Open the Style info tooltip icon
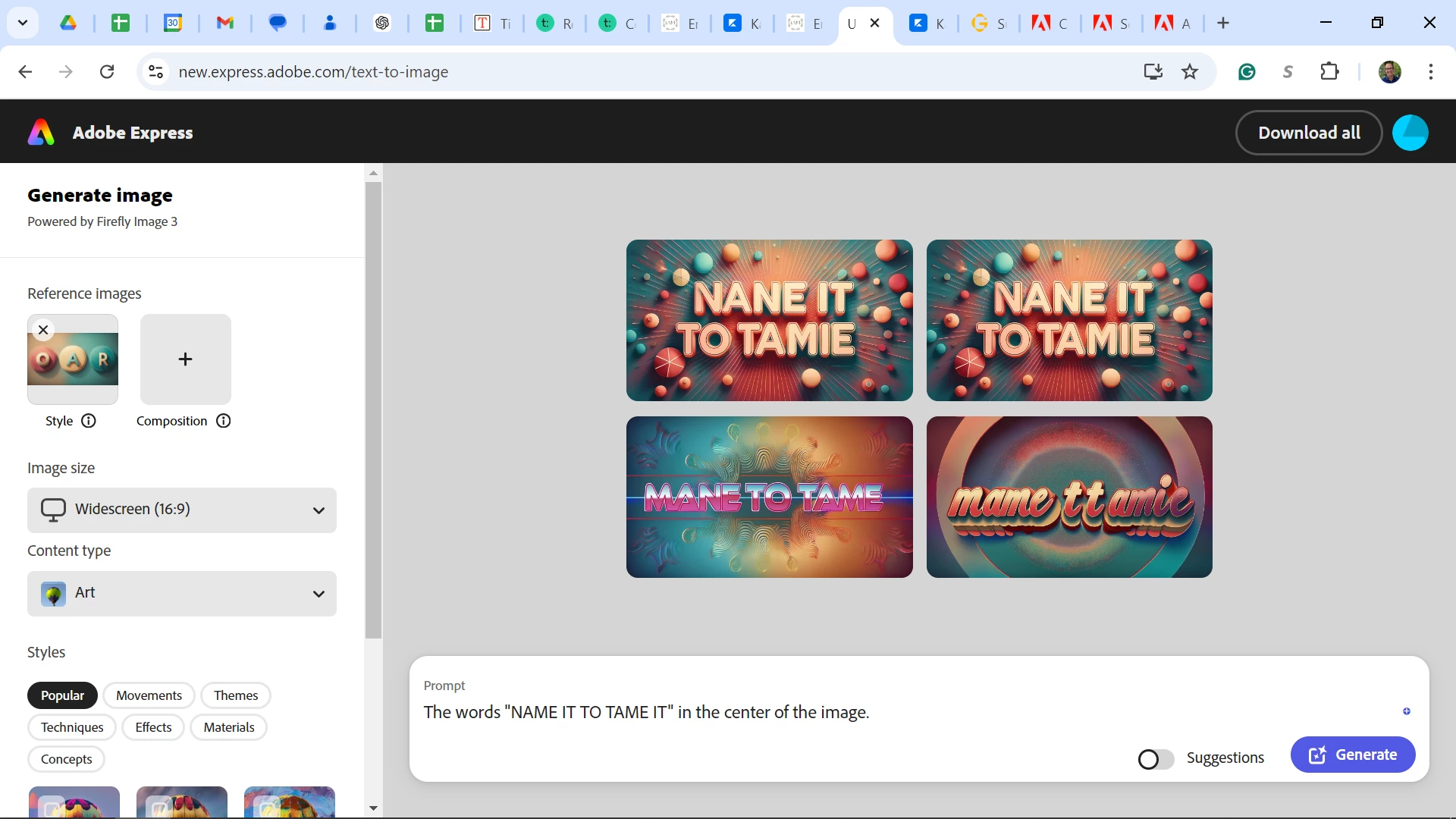 89,421
